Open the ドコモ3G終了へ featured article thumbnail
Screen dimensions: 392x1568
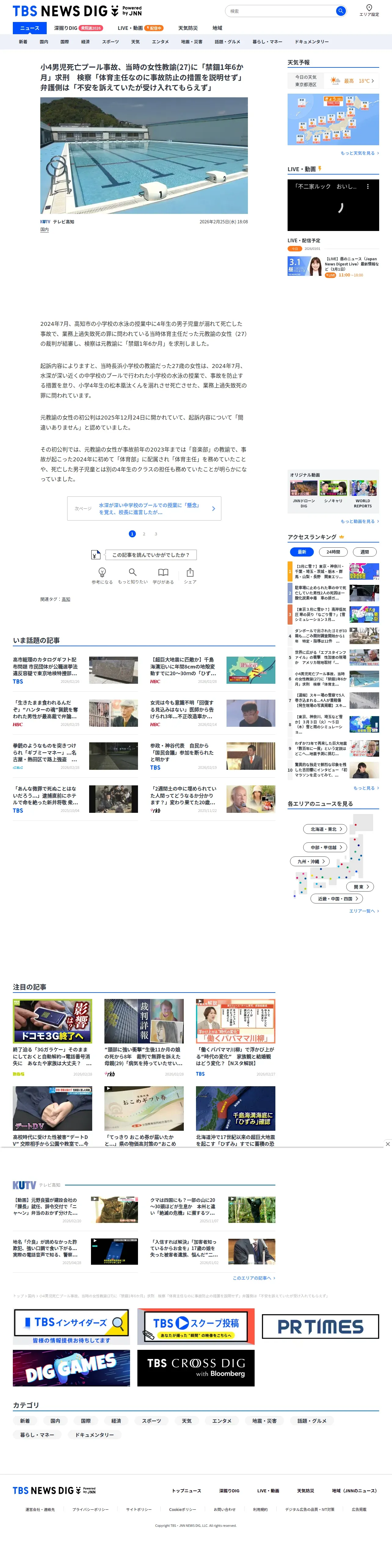pos(52,1022)
